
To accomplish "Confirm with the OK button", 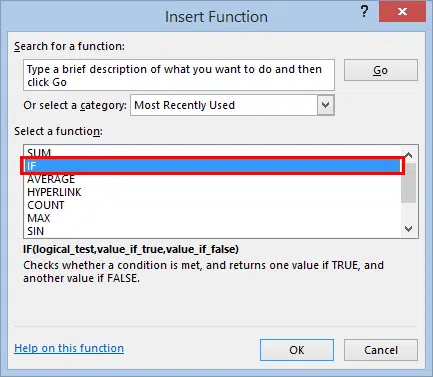I will [x=297, y=350].
